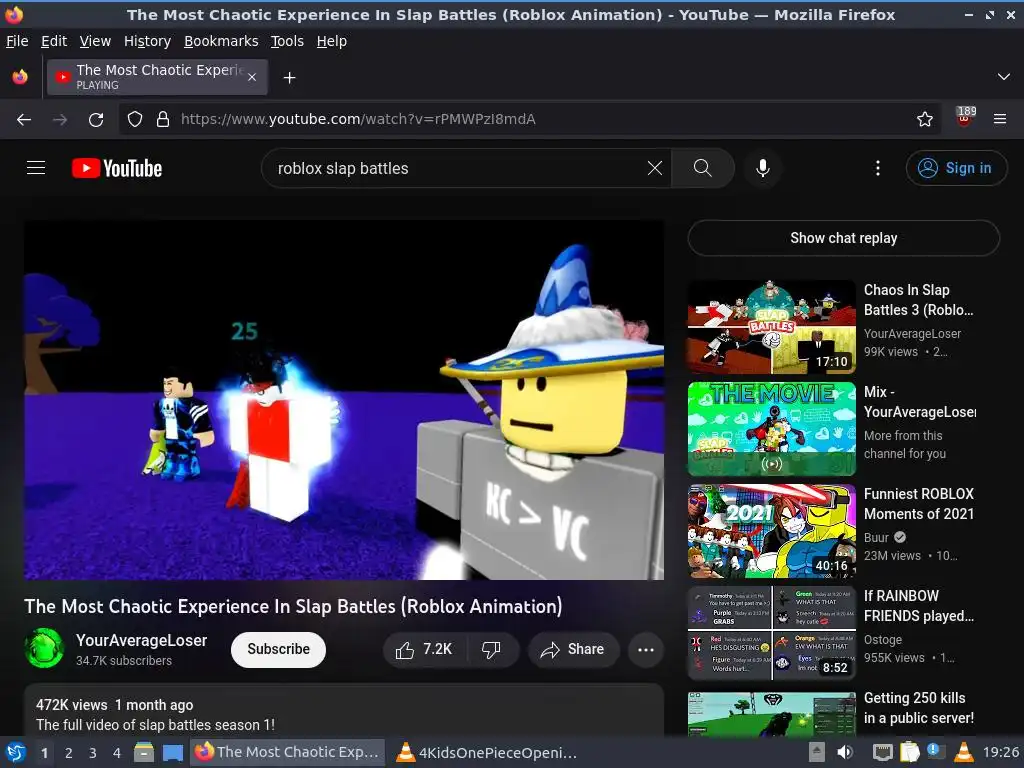Viewport: 1024px width, 768px height.
Task: Open tracking protection shield icon
Action: [x=135, y=119]
